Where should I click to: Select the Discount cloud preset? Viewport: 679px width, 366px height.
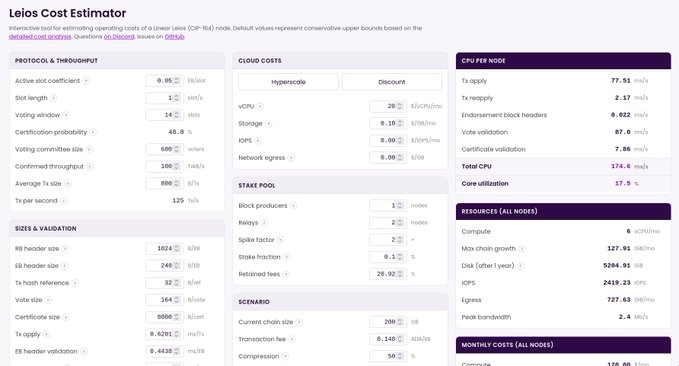point(392,82)
